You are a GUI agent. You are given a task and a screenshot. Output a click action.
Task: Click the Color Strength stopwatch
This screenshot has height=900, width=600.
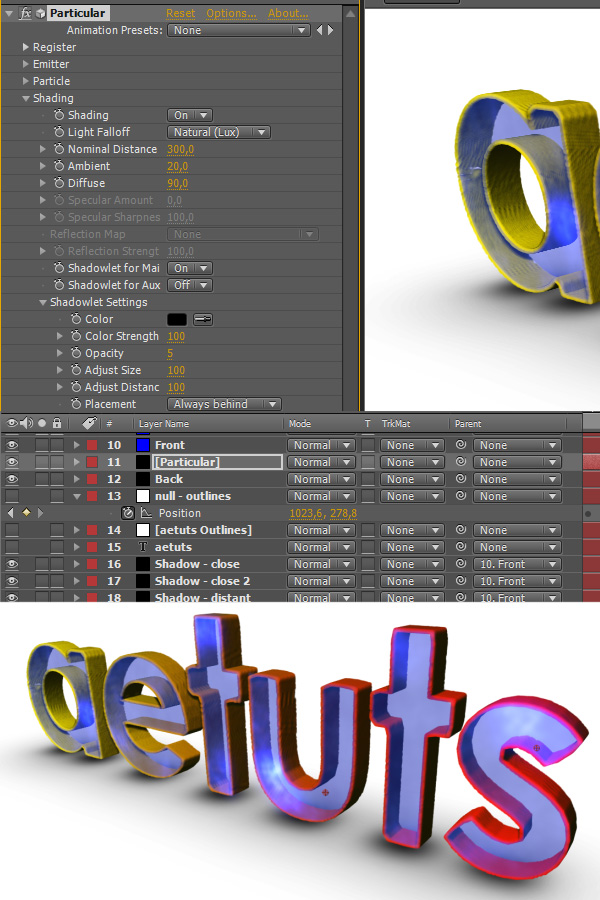click(x=76, y=336)
